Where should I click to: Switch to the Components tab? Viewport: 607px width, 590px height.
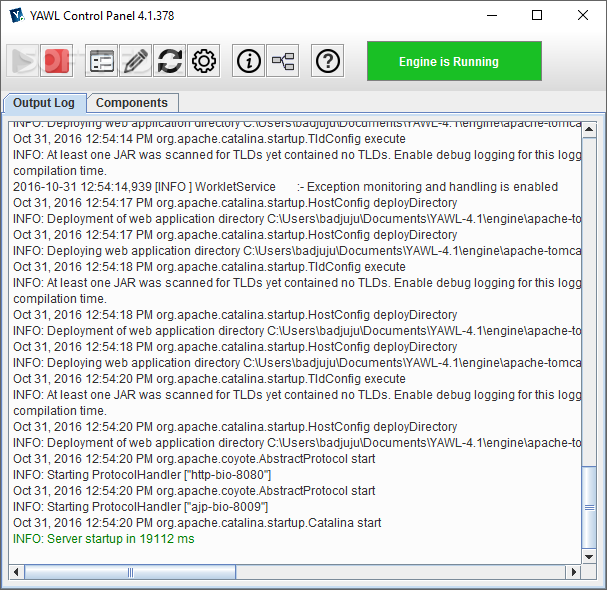pos(132,103)
